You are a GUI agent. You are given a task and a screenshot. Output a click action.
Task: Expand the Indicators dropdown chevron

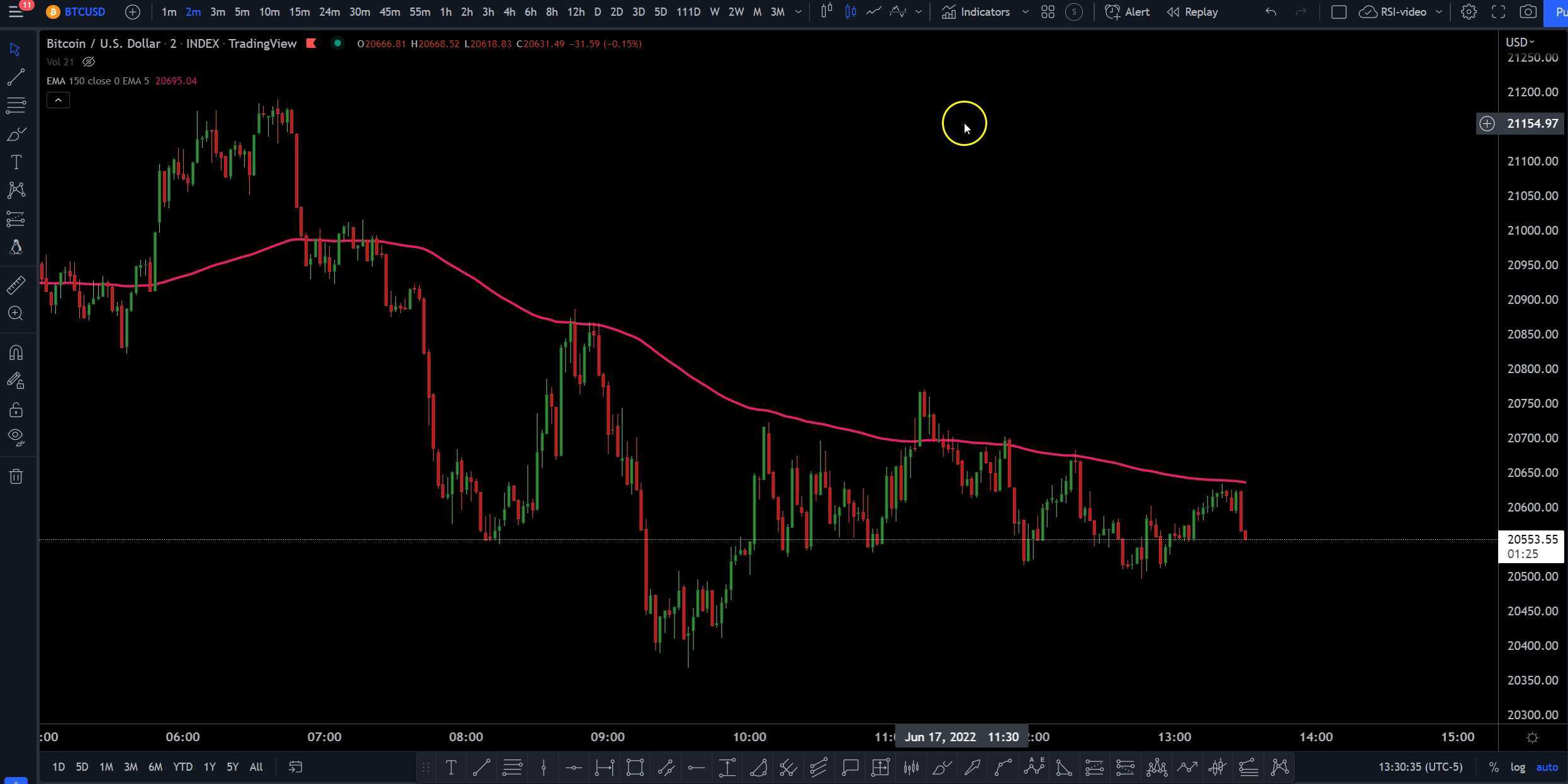(x=1026, y=12)
